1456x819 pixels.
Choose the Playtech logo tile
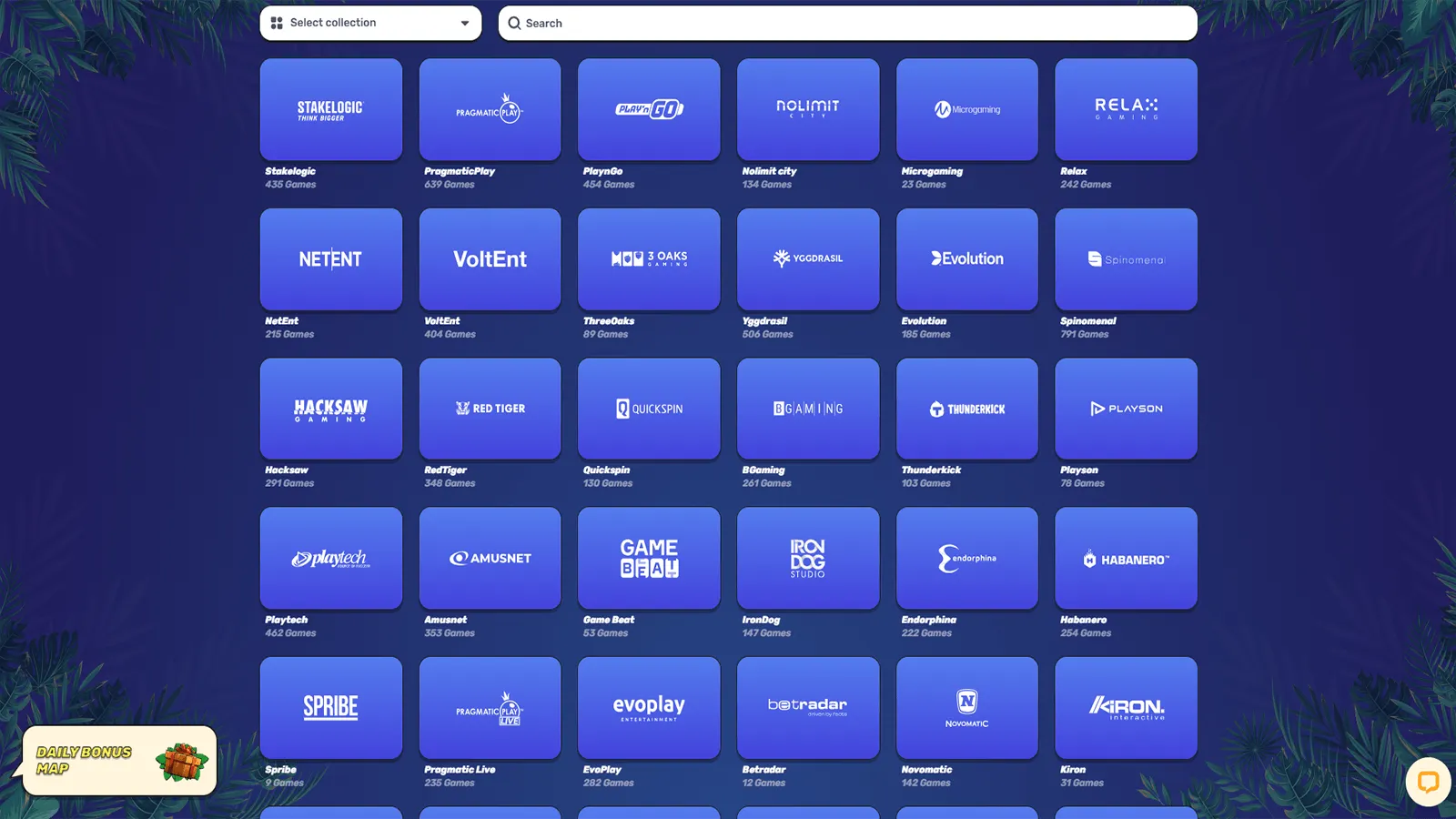331,558
